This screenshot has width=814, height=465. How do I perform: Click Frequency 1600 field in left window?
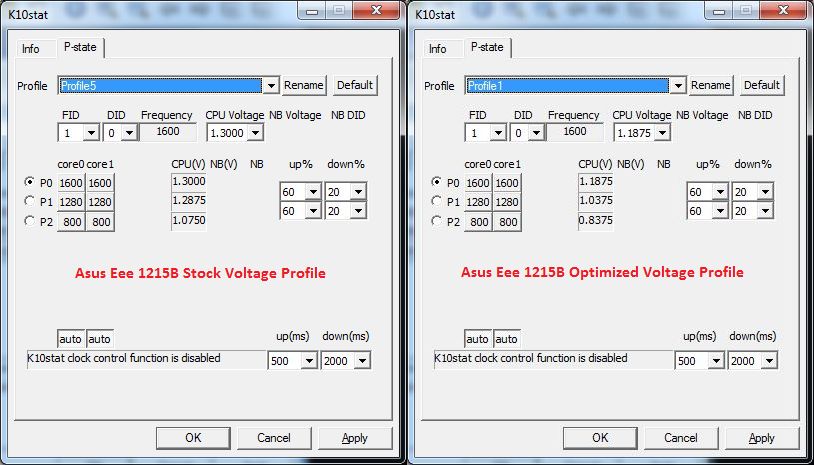click(168, 132)
